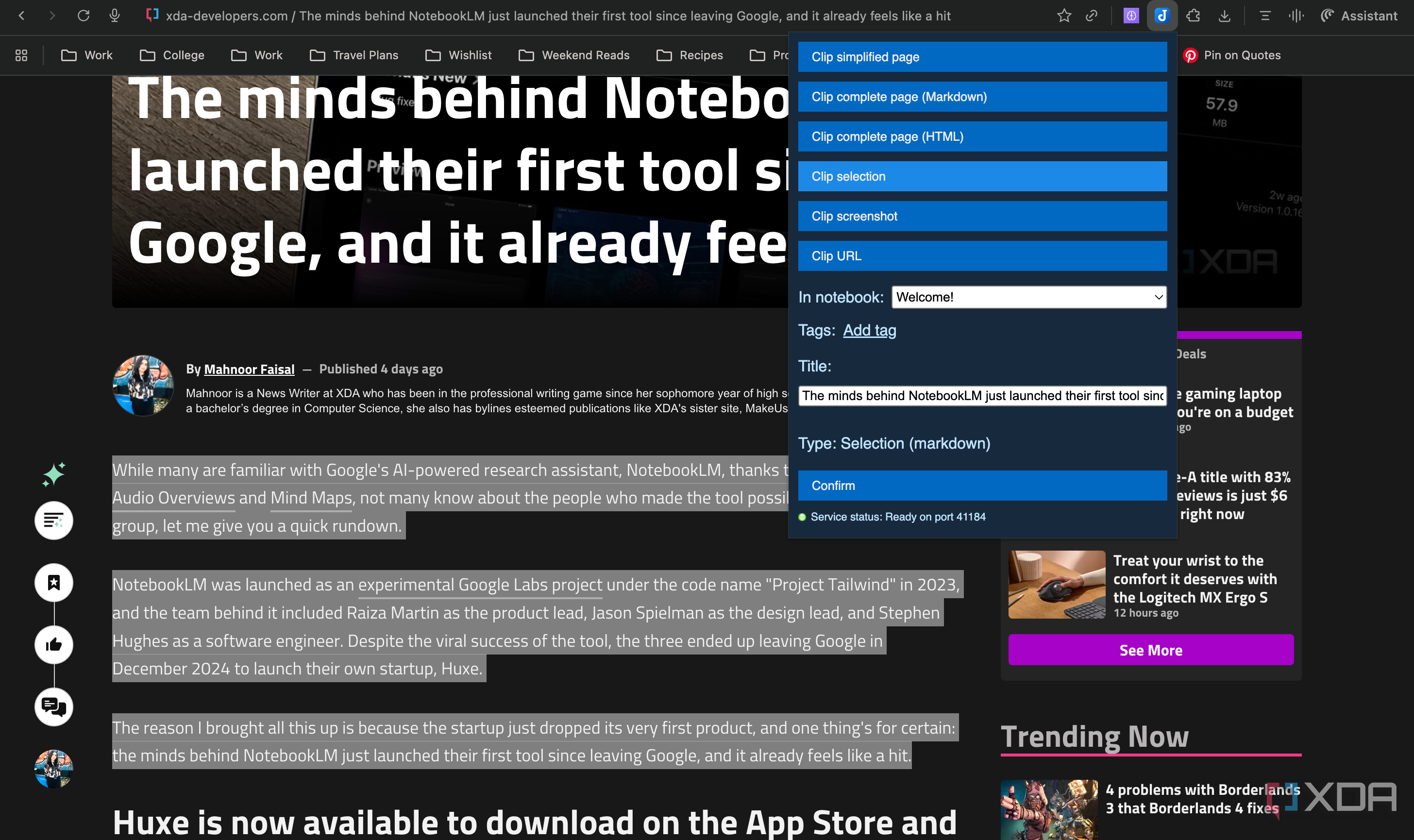Click the summary lines icon on the article sidebar
The height and width of the screenshot is (840, 1414).
(x=54, y=520)
